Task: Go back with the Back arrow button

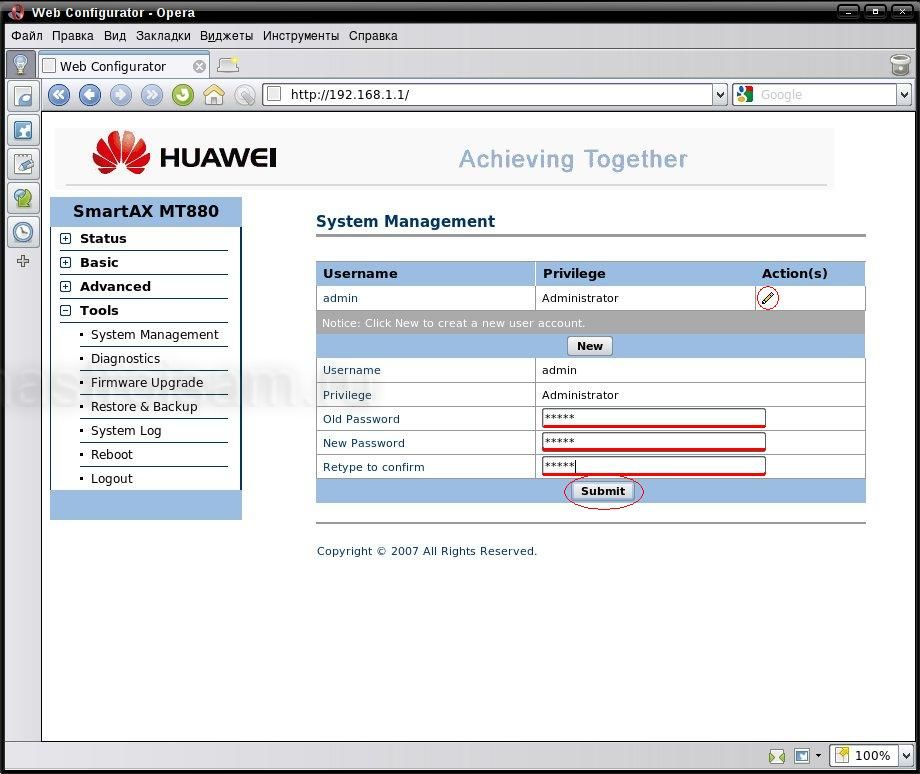Action: 90,94
